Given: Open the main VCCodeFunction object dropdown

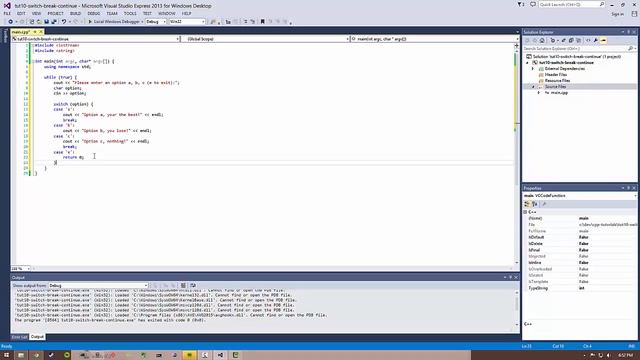Looking at the screenshot, I should click(580, 196).
